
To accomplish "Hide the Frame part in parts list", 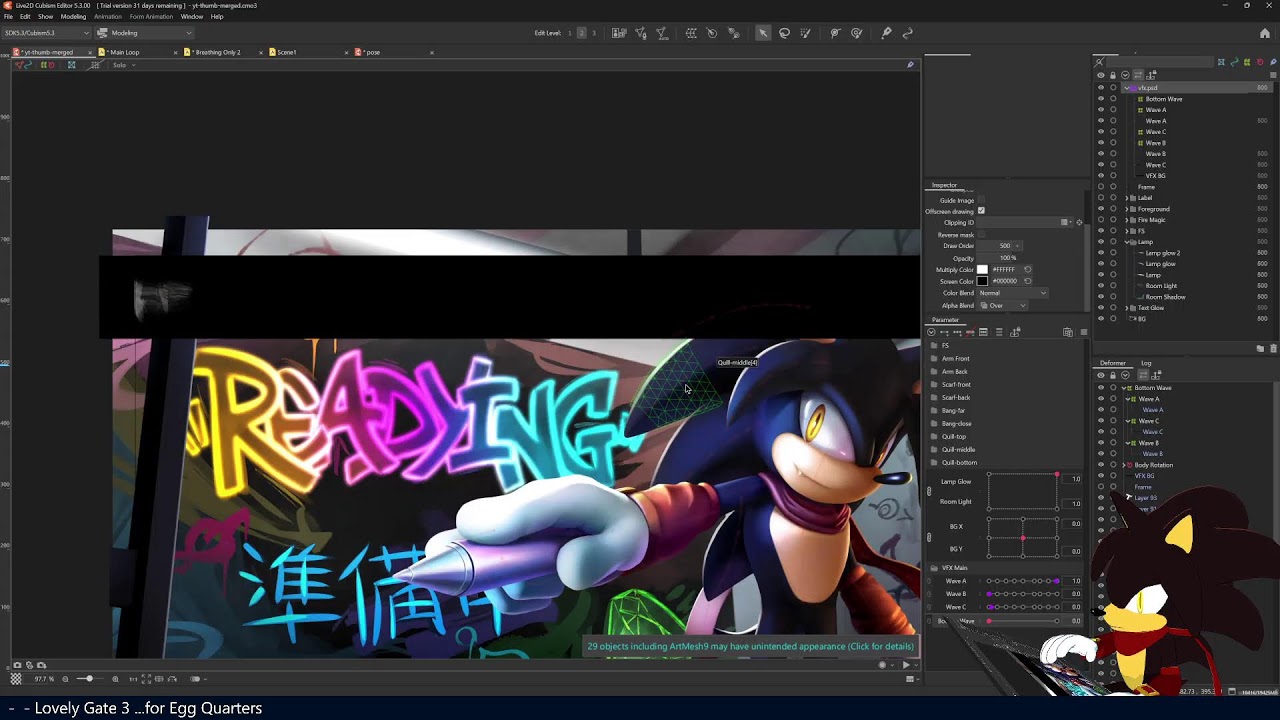I will pos(1101,187).
